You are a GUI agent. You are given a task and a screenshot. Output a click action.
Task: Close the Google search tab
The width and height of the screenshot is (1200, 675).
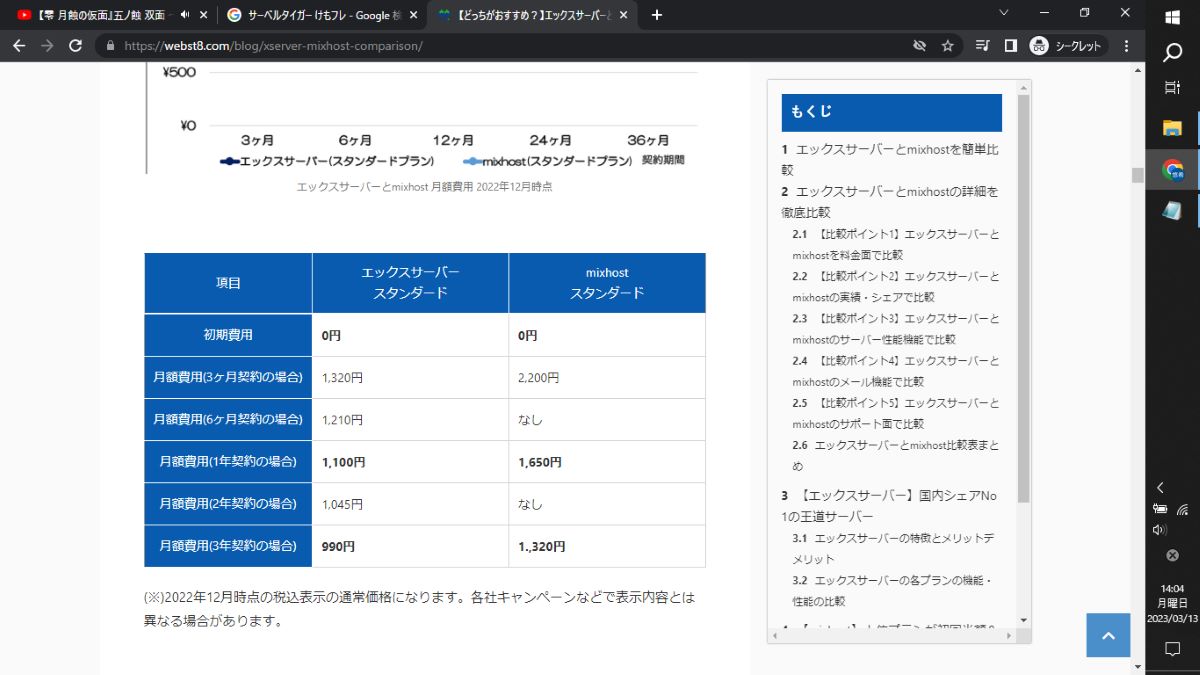(413, 15)
